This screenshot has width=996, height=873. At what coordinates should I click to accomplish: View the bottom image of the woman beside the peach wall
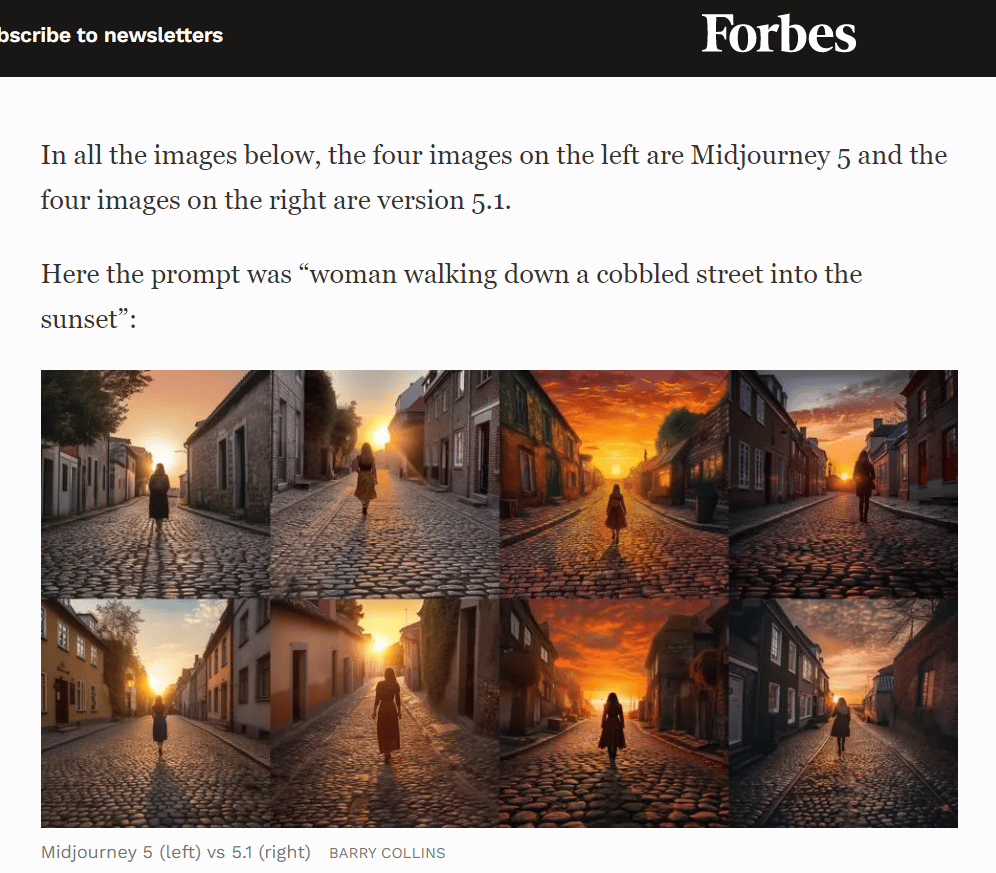pos(385,713)
